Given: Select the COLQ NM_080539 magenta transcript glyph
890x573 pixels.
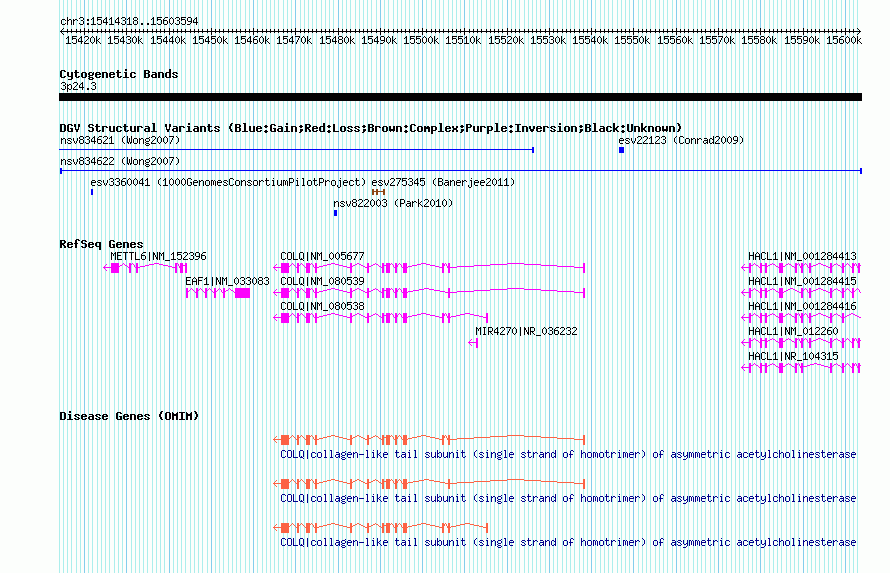Looking at the screenshot, I should point(429,293).
